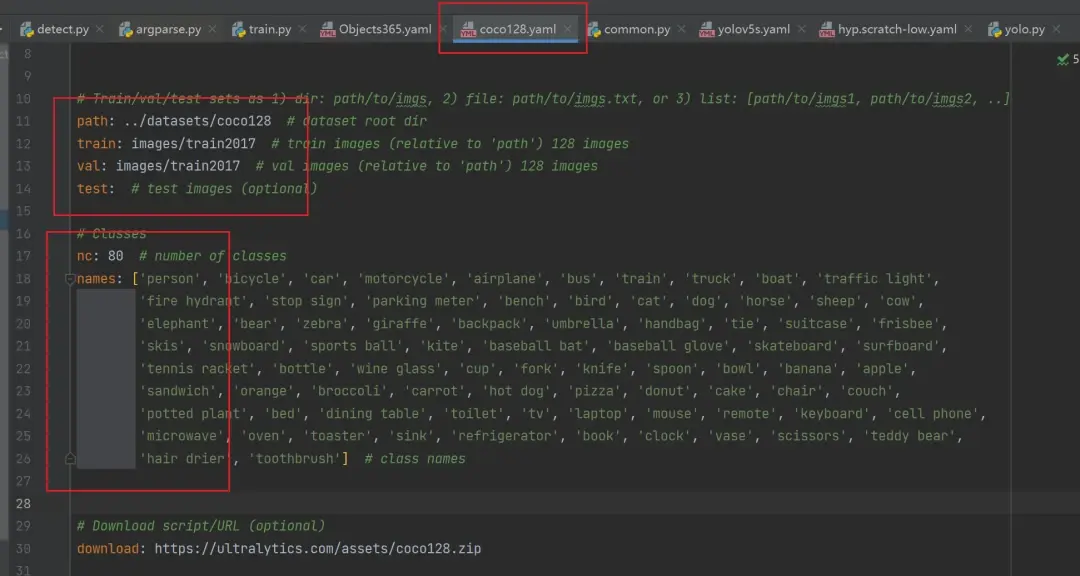Click the 'val' key on line 13
Viewport: 1080px width, 576px height.
[89, 166]
